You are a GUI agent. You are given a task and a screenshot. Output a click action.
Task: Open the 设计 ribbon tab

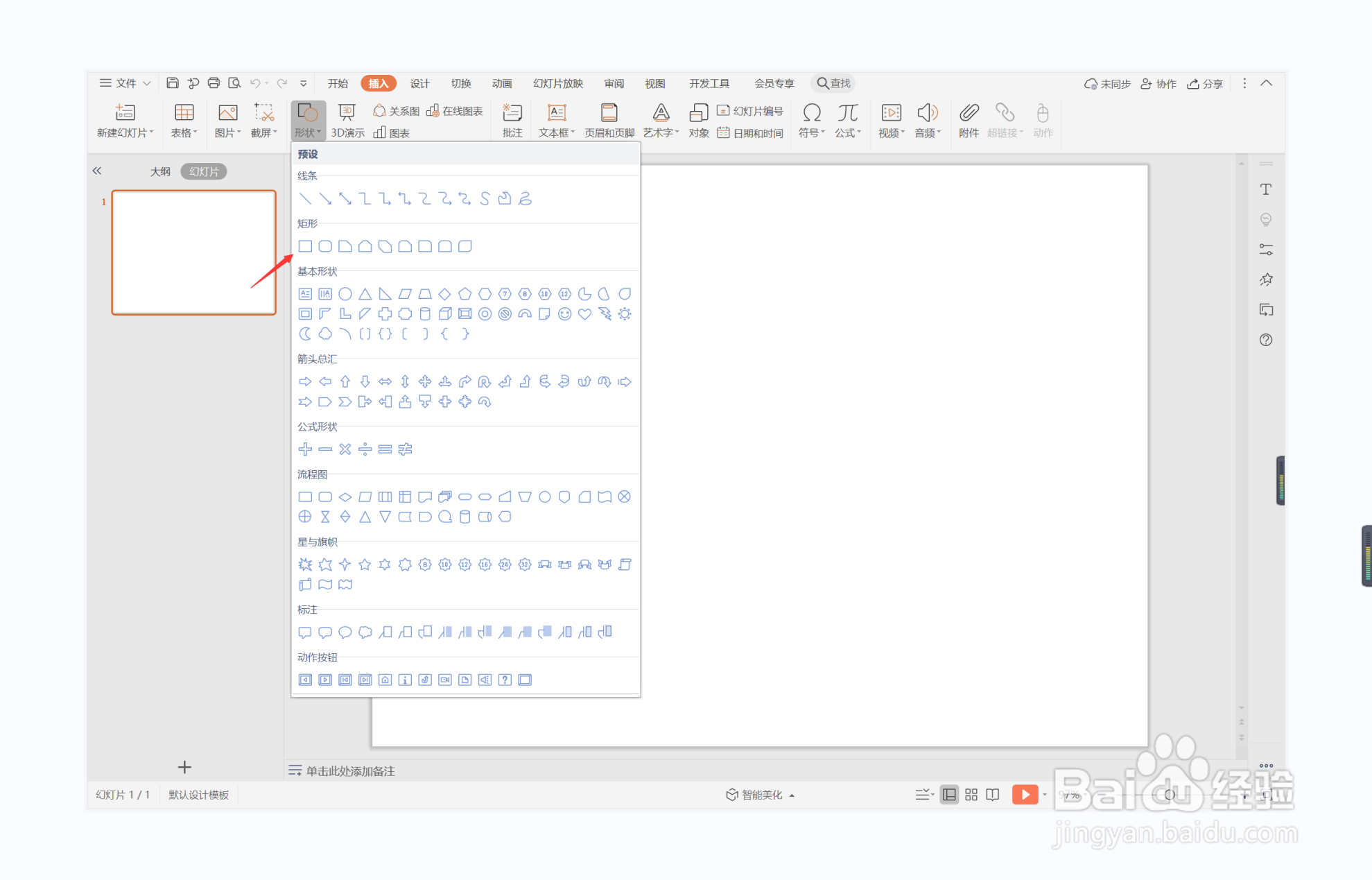[419, 83]
